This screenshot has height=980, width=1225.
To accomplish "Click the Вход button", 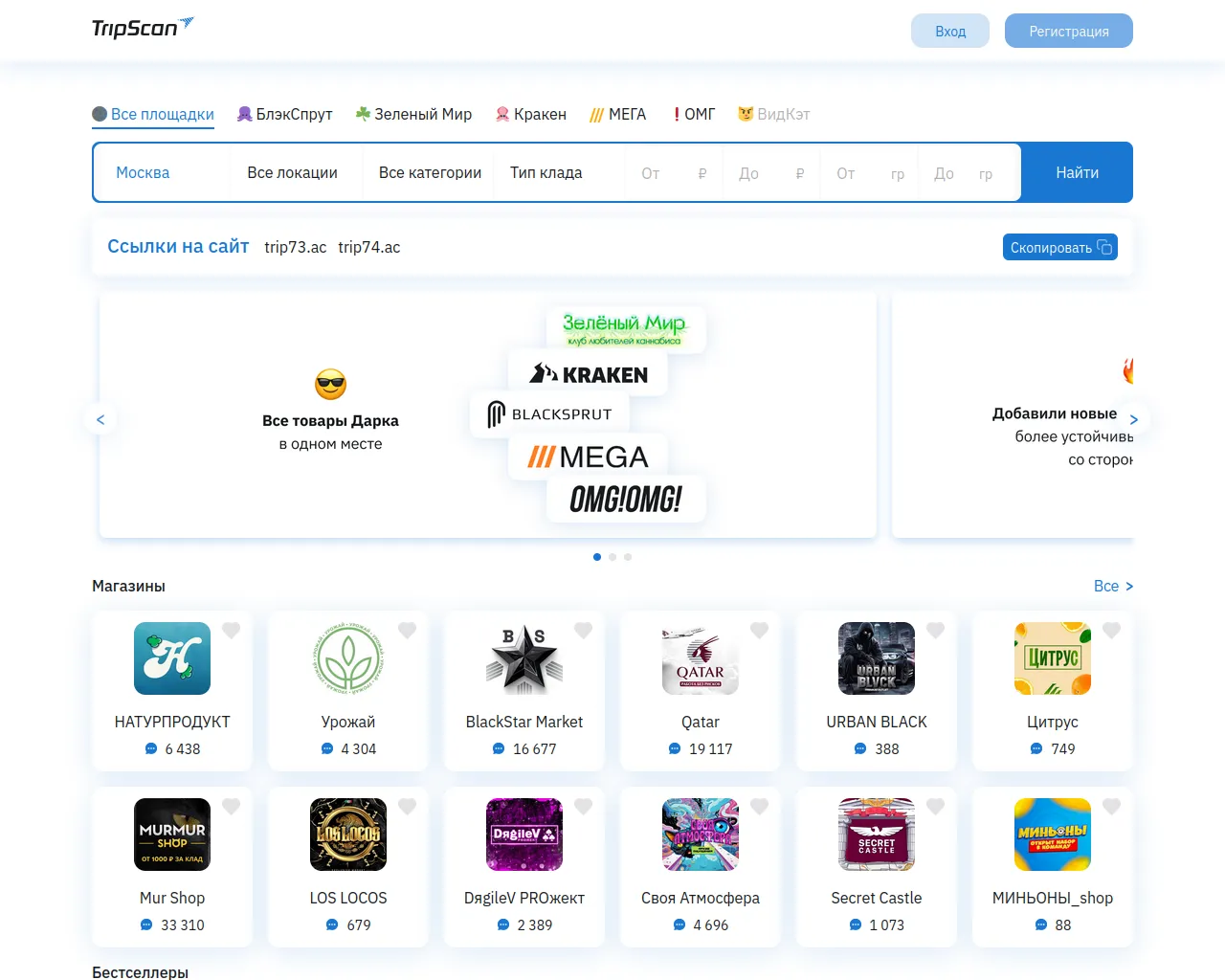I will coord(950,31).
